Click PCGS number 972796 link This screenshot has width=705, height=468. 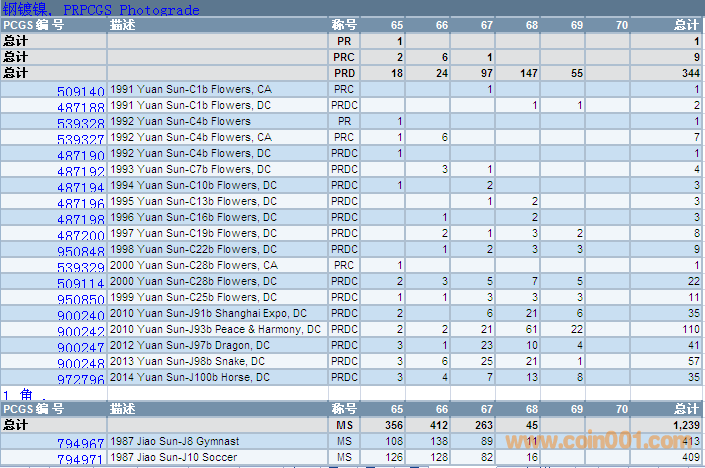tap(81, 379)
